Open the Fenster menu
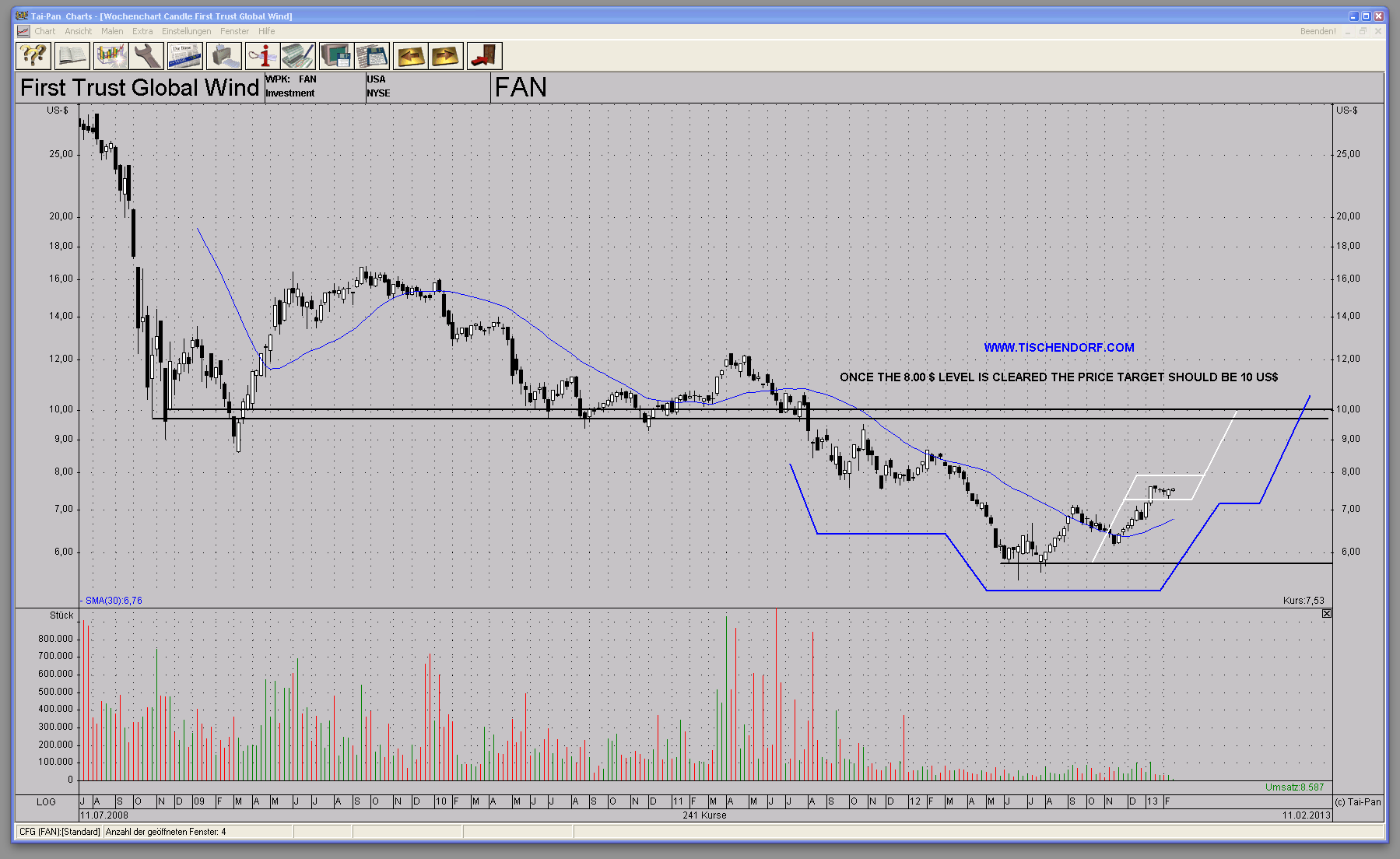Screen dimensions: 1400x859 pyautogui.click(x=234, y=31)
